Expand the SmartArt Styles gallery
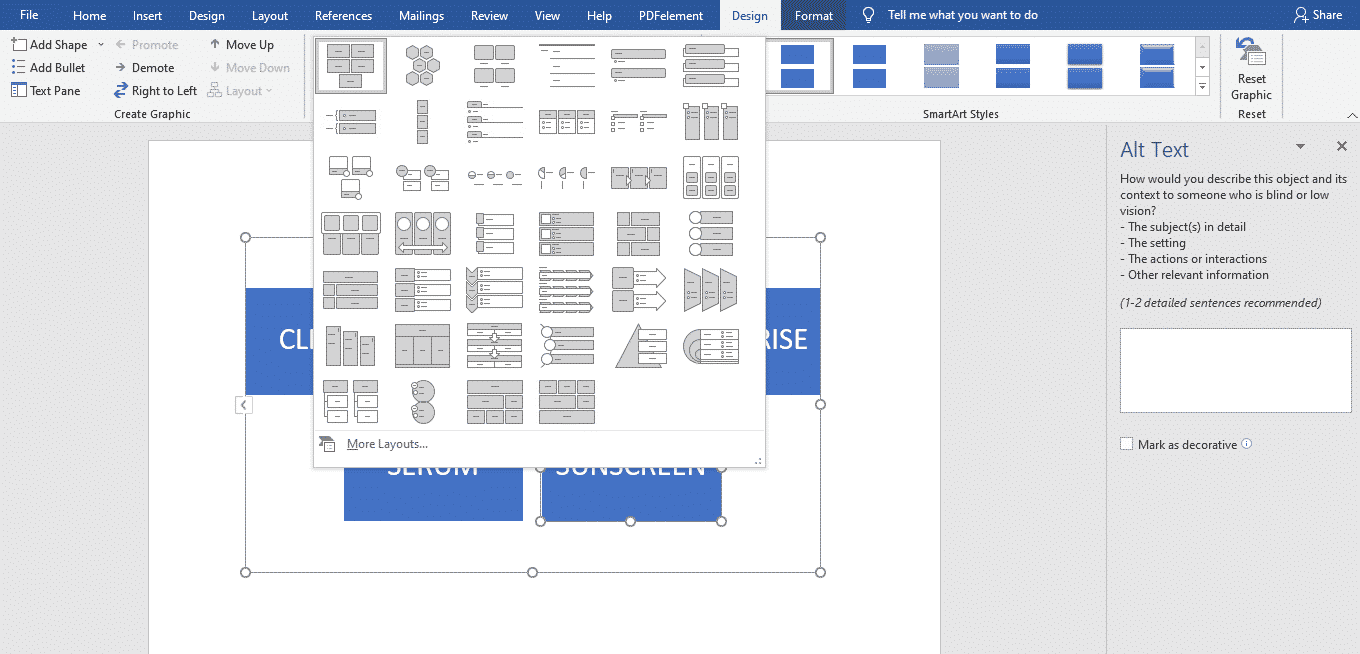The height and width of the screenshot is (654, 1360). pyautogui.click(x=1200, y=86)
